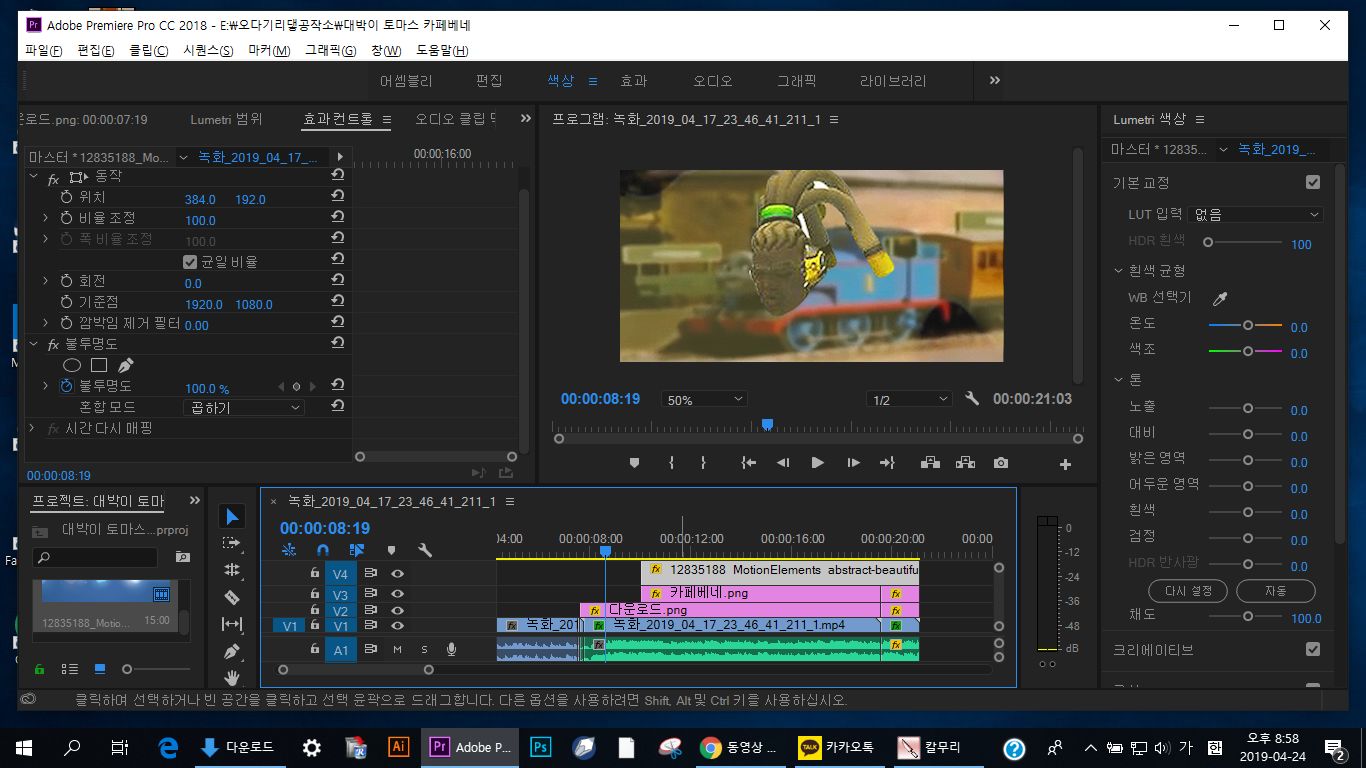The width and height of the screenshot is (1366, 768).
Task: Select the Pen tool in tools panel
Action: [232, 651]
